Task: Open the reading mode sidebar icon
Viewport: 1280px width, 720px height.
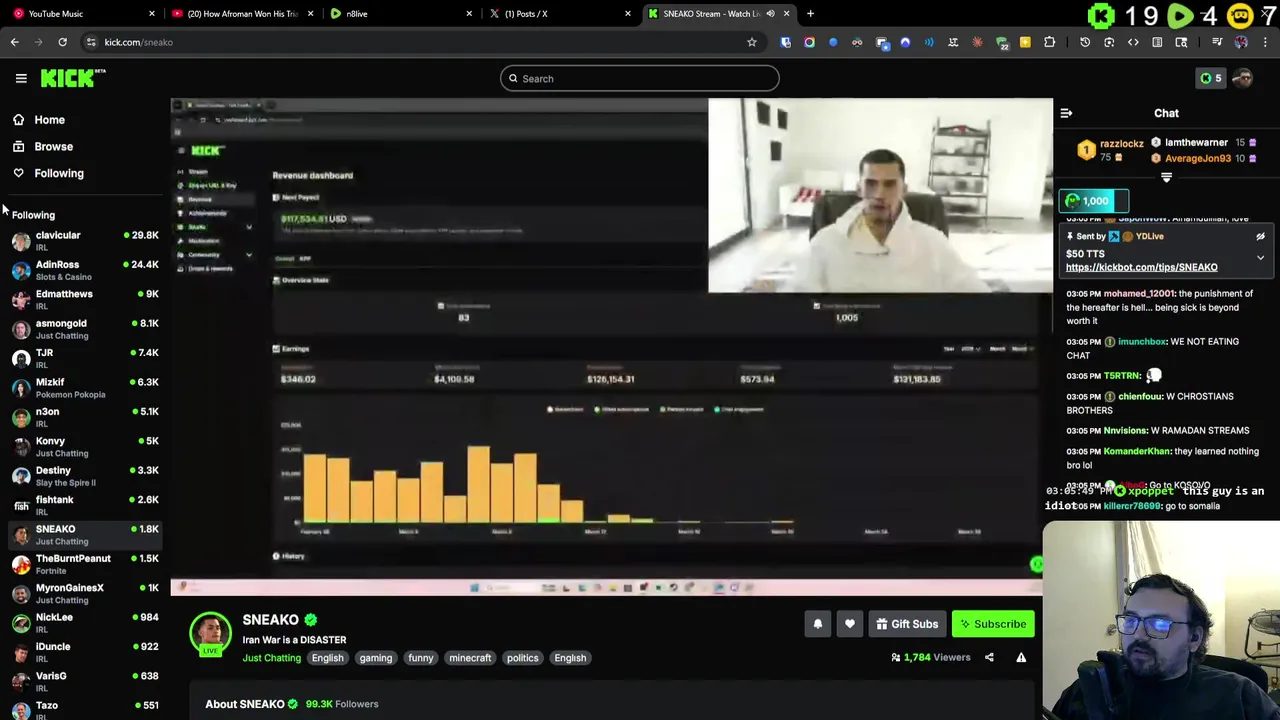Action: point(1157,42)
